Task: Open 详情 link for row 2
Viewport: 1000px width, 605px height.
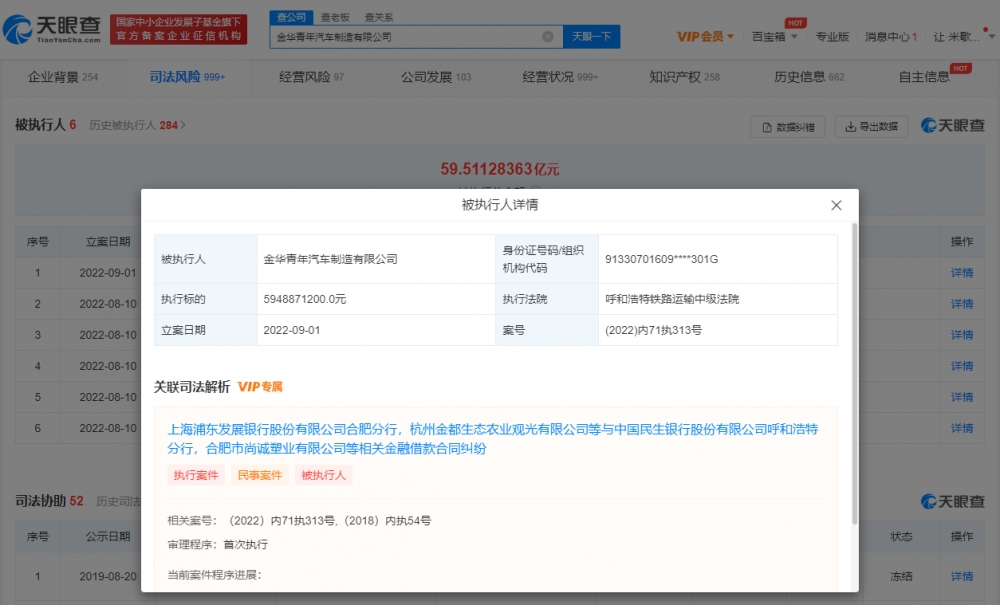Action: point(962,303)
